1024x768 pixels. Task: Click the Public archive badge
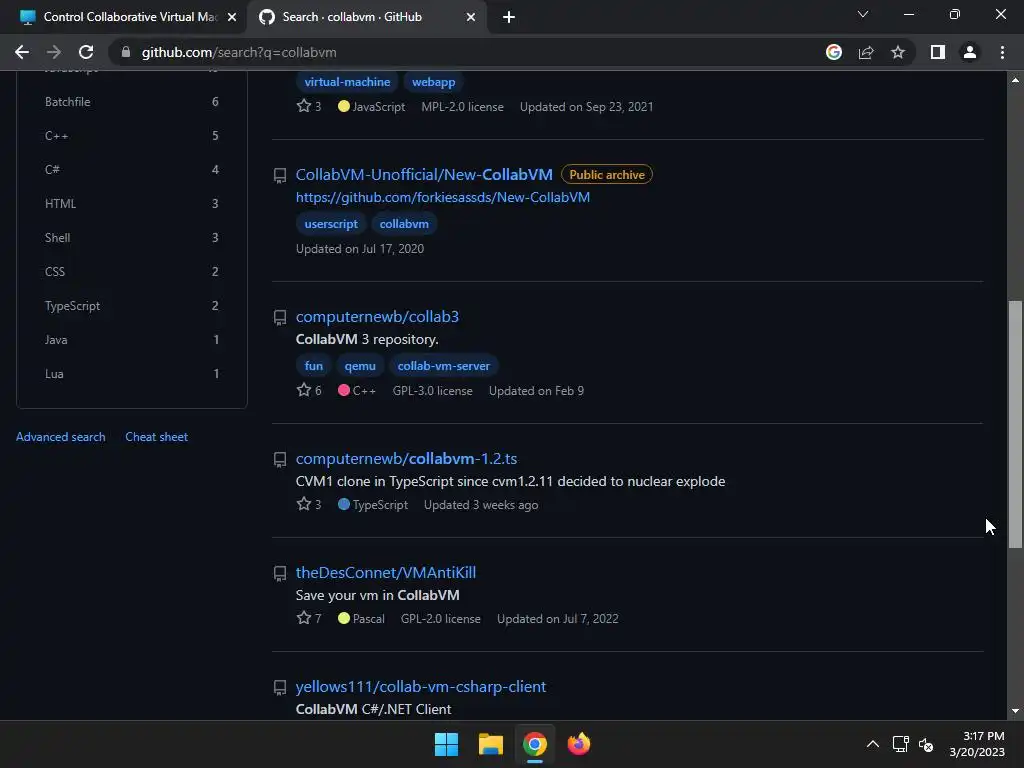[607, 174]
